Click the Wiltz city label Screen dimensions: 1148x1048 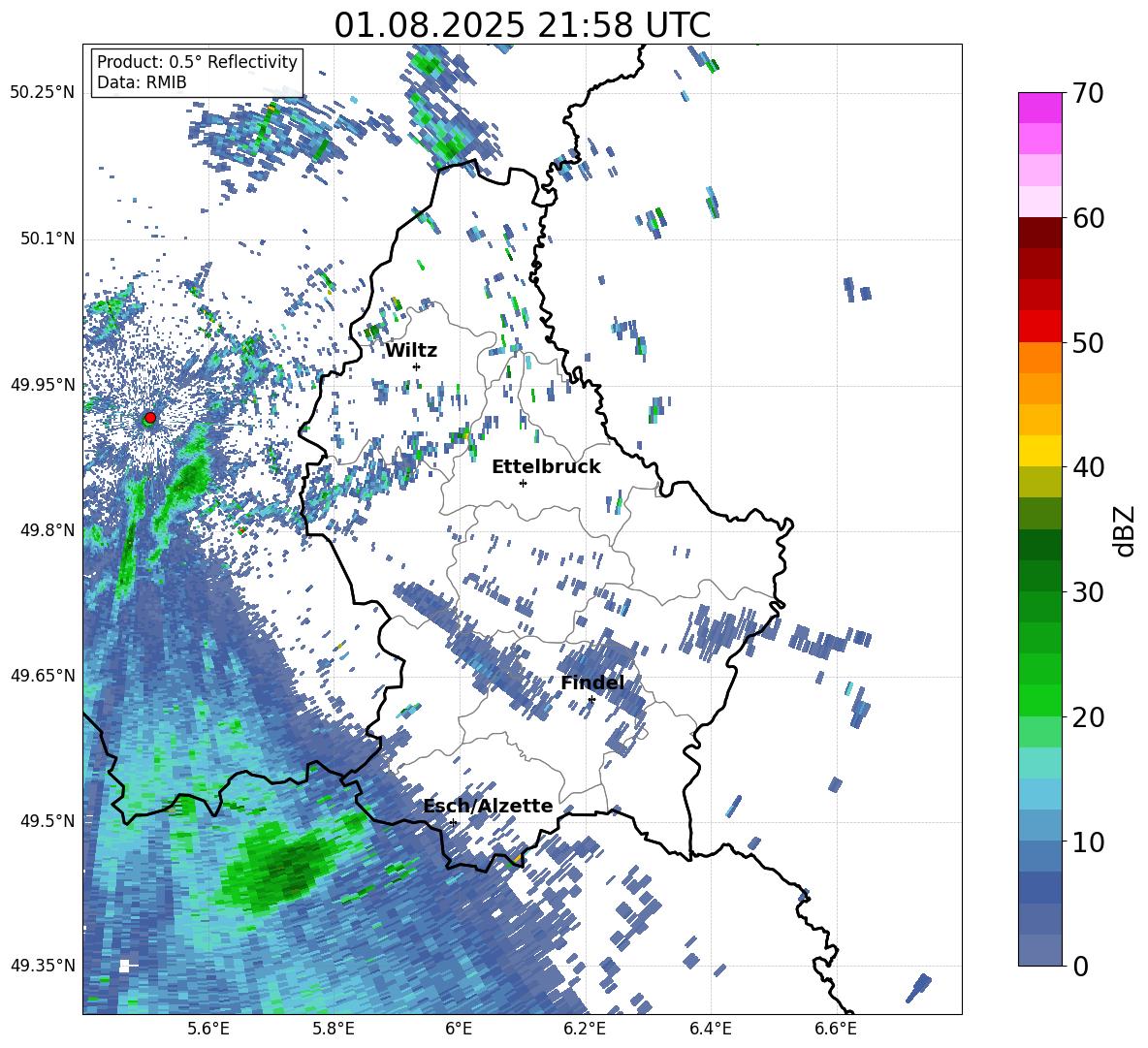point(411,351)
